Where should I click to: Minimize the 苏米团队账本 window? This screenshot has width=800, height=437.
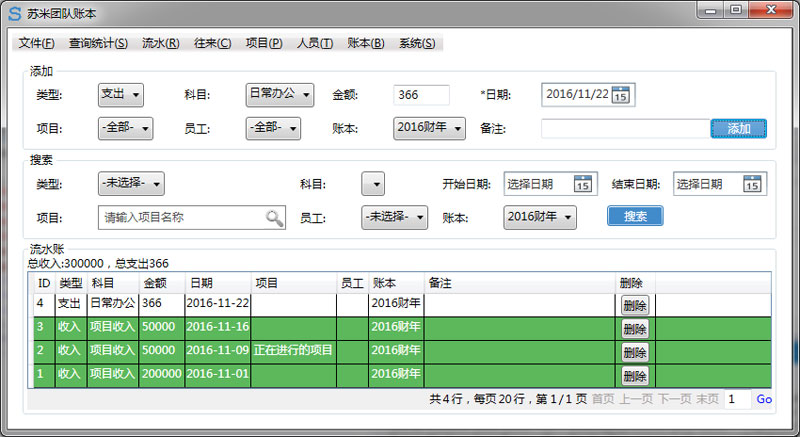click(711, 9)
